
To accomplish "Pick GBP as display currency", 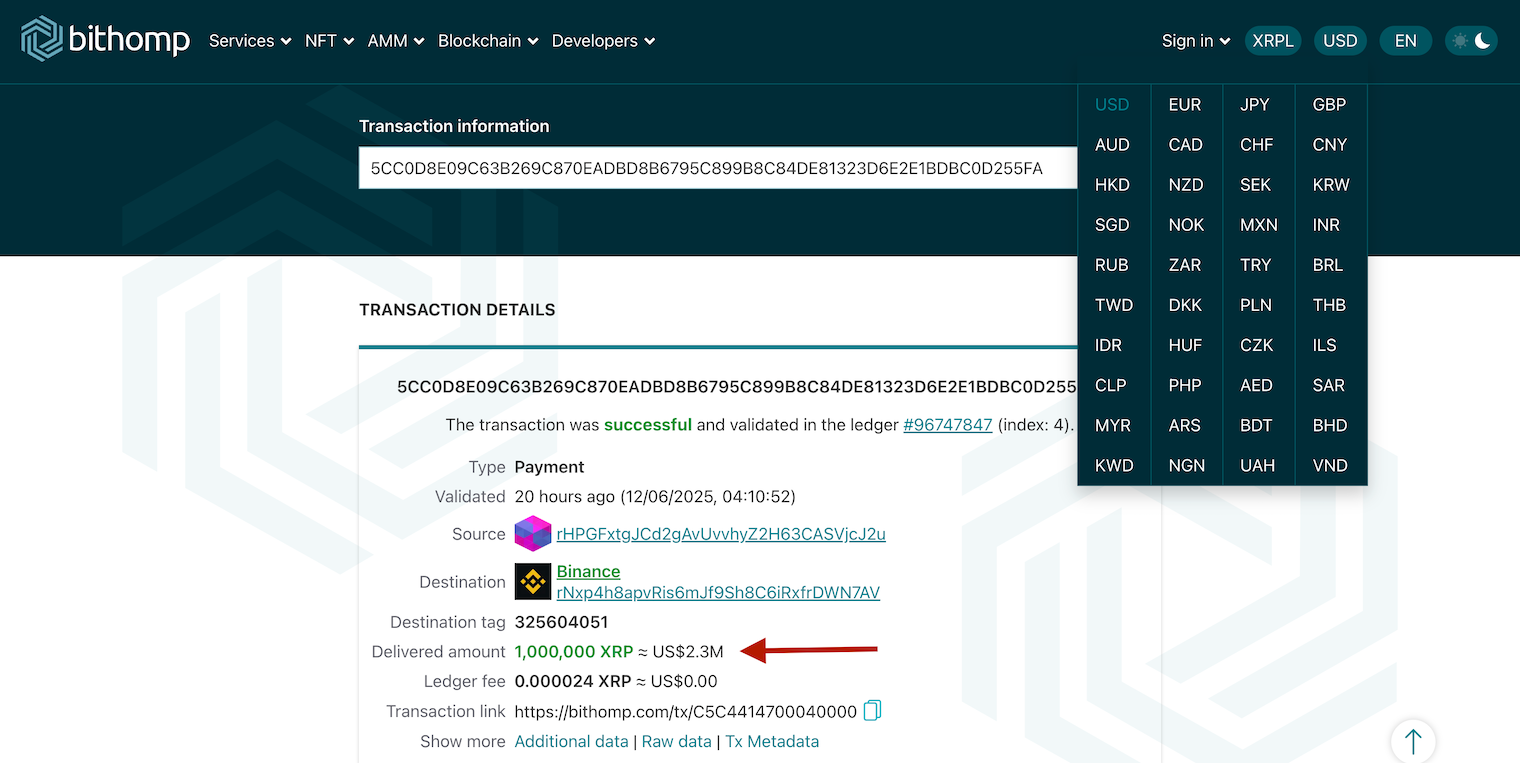I will tap(1329, 105).
